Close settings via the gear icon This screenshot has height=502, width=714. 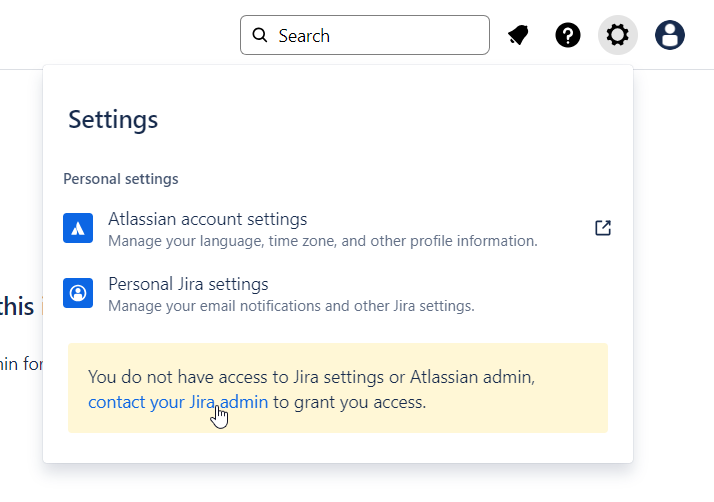617,35
